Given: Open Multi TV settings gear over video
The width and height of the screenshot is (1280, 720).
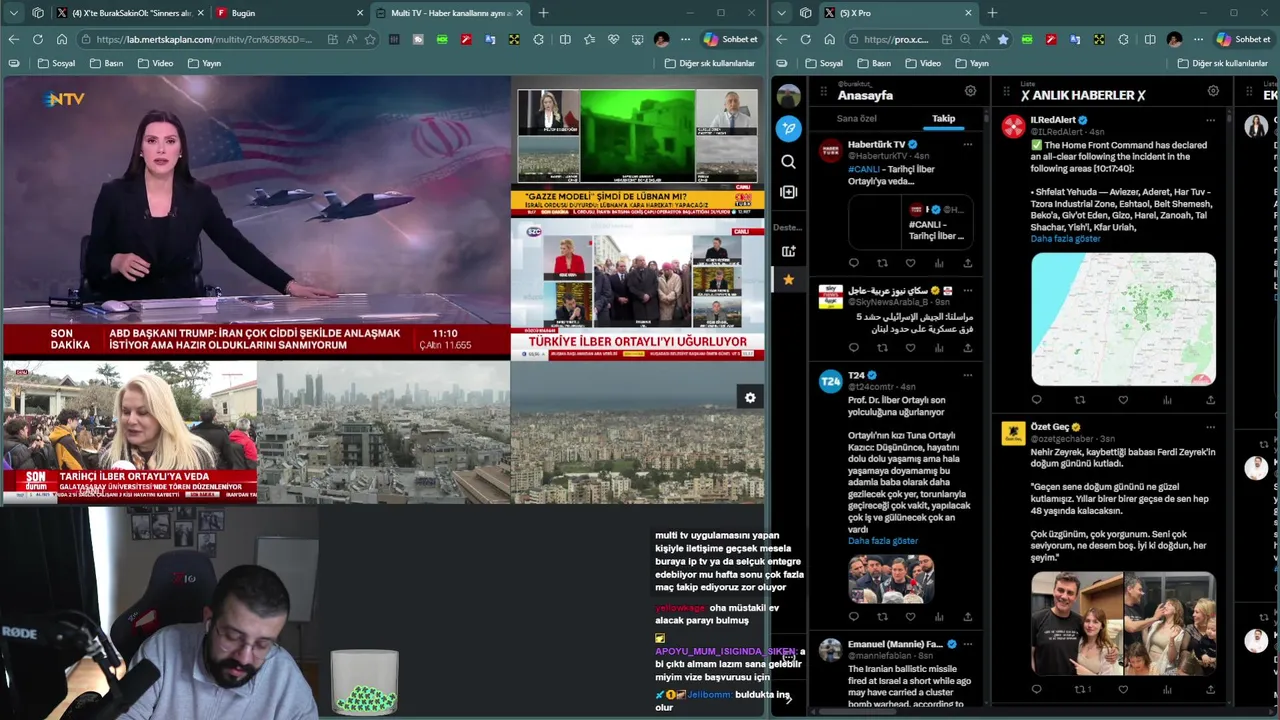Looking at the screenshot, I should (x=750, y=398).
